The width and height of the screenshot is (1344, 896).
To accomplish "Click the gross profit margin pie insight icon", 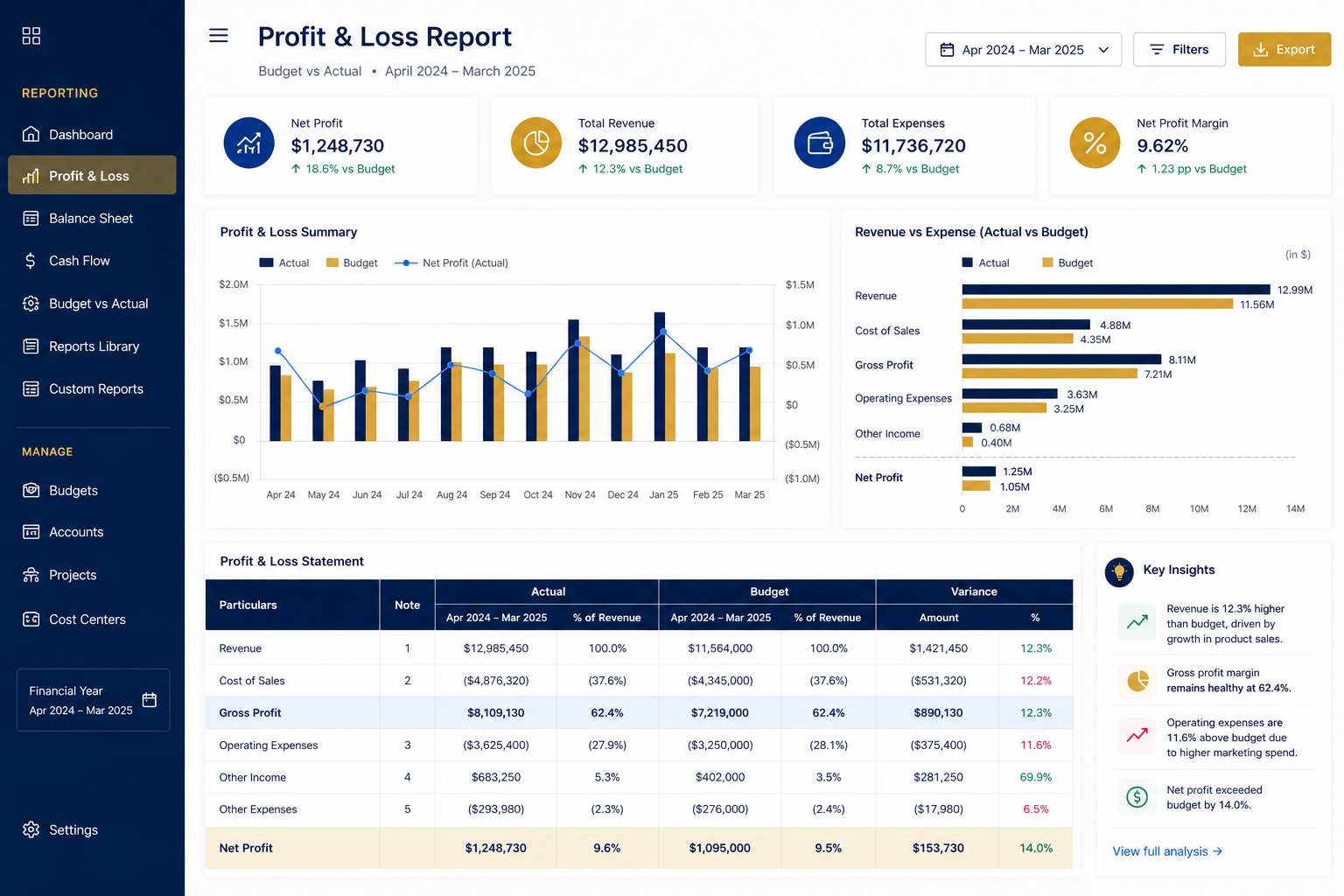I will point(1137,680).
